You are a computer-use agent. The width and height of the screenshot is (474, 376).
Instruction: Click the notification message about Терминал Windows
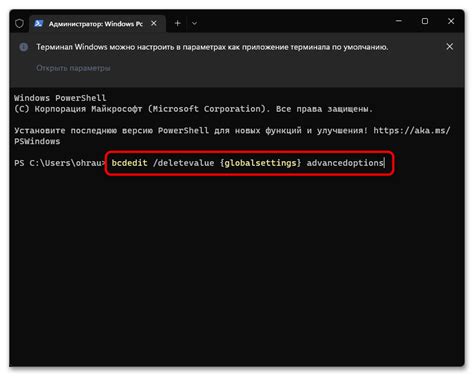212,47
